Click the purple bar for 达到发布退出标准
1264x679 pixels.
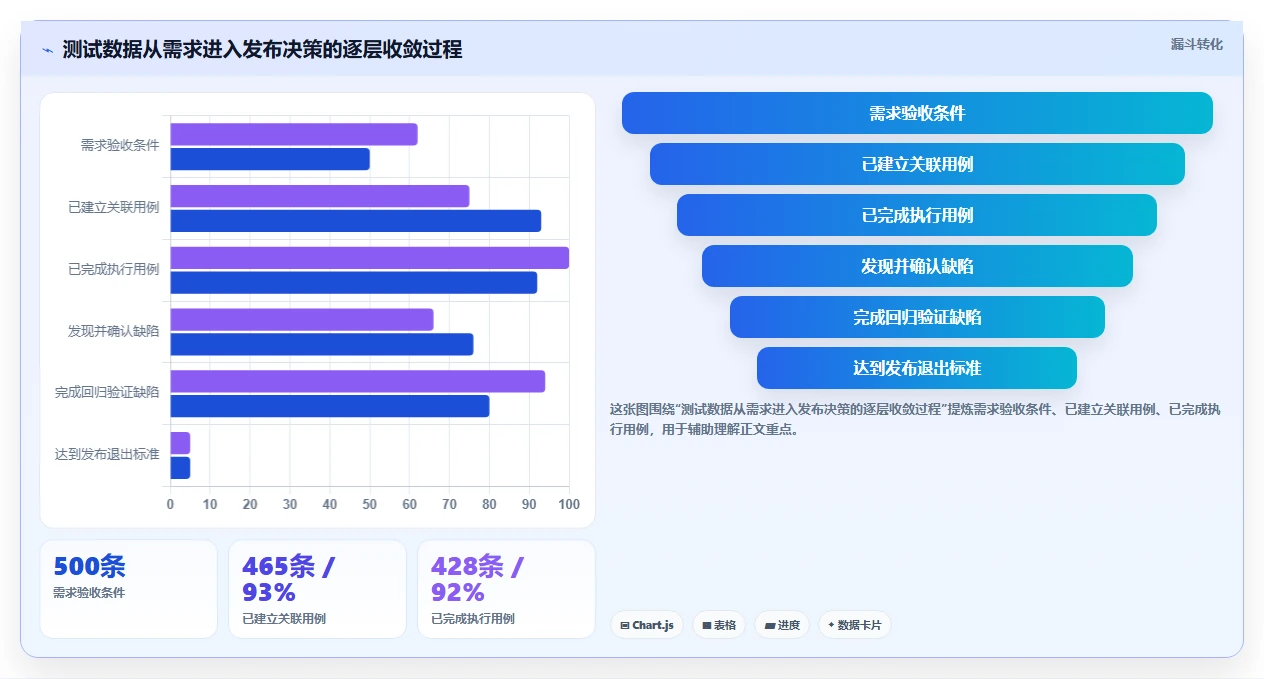[x=180, y=443]
